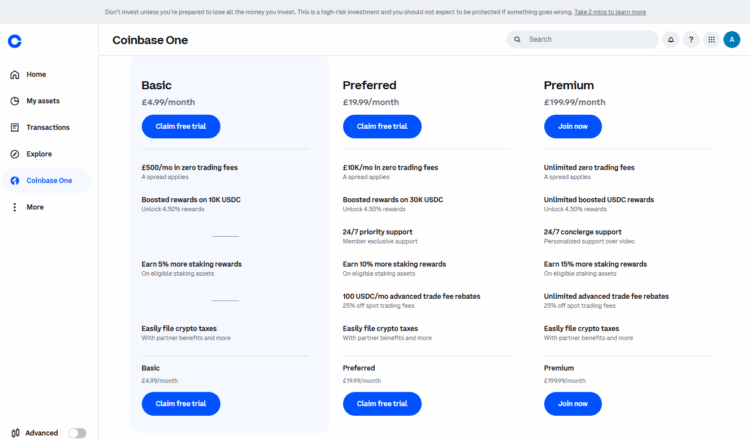Click into the Search field
The width and height of the screenshot is (750, 440).
pos(590,40)
